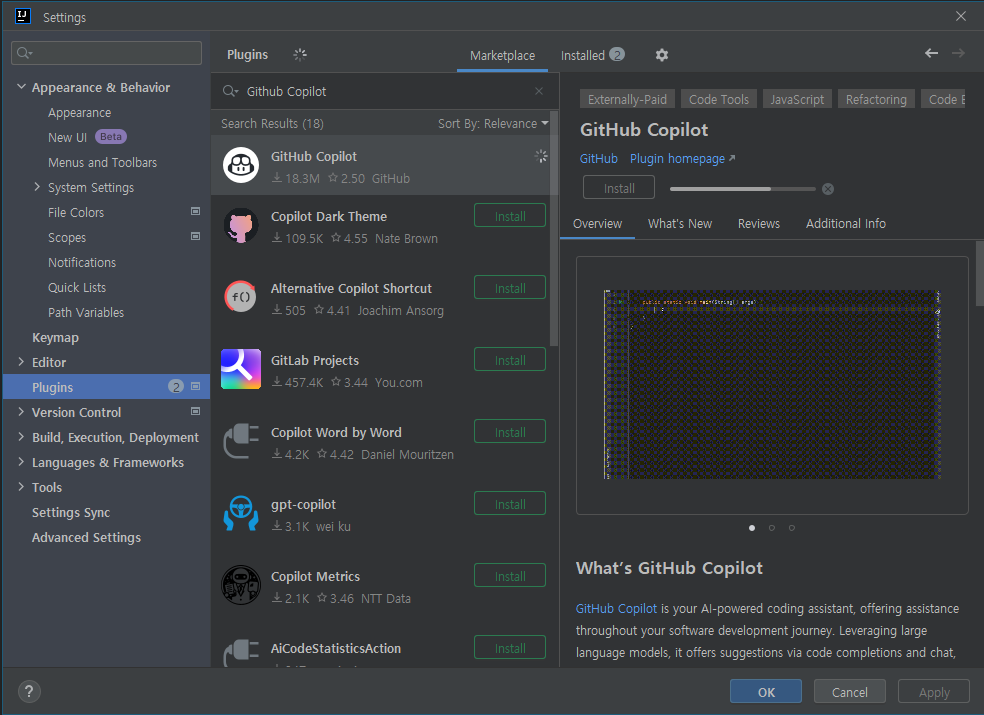
Task: Close the Settings dialog window
Action: [x=961, y=16]
